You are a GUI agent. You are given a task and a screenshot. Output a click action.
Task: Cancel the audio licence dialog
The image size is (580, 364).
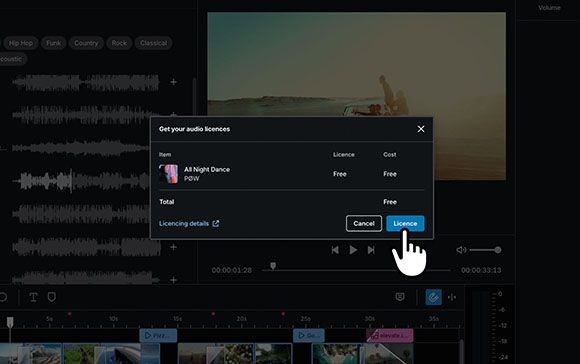point(364,223)
